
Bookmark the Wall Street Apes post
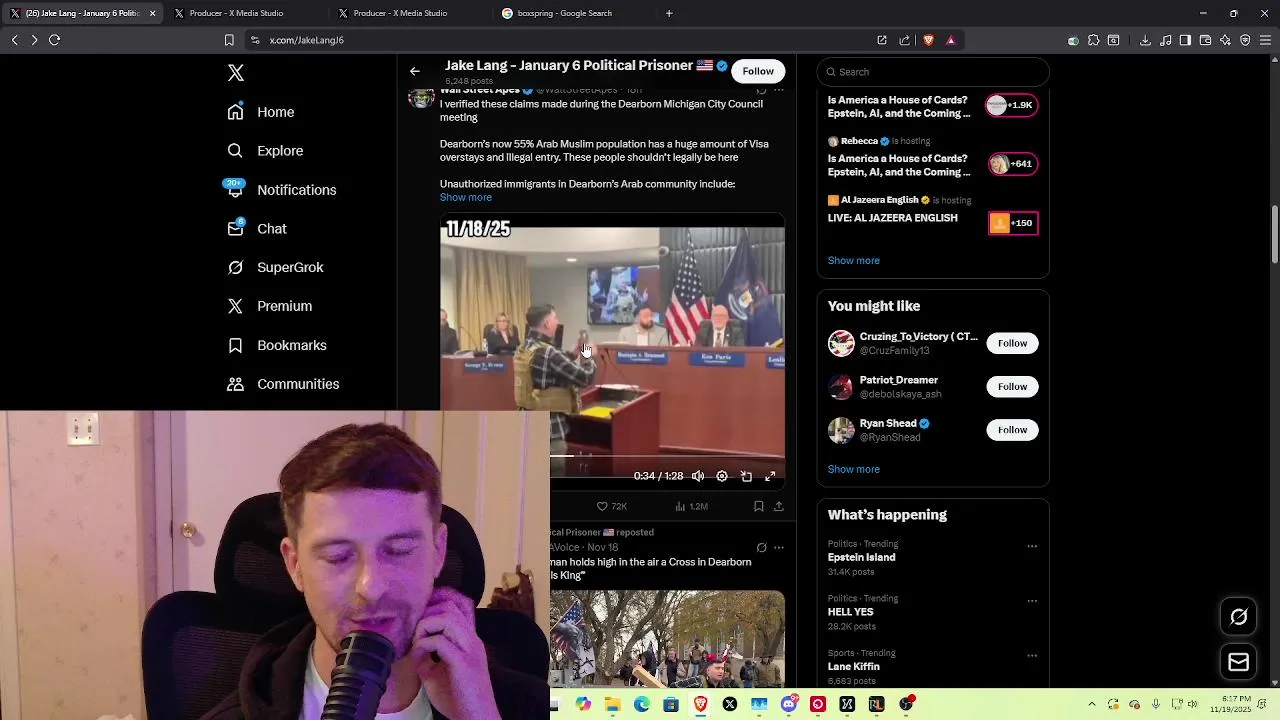point(758,507)
